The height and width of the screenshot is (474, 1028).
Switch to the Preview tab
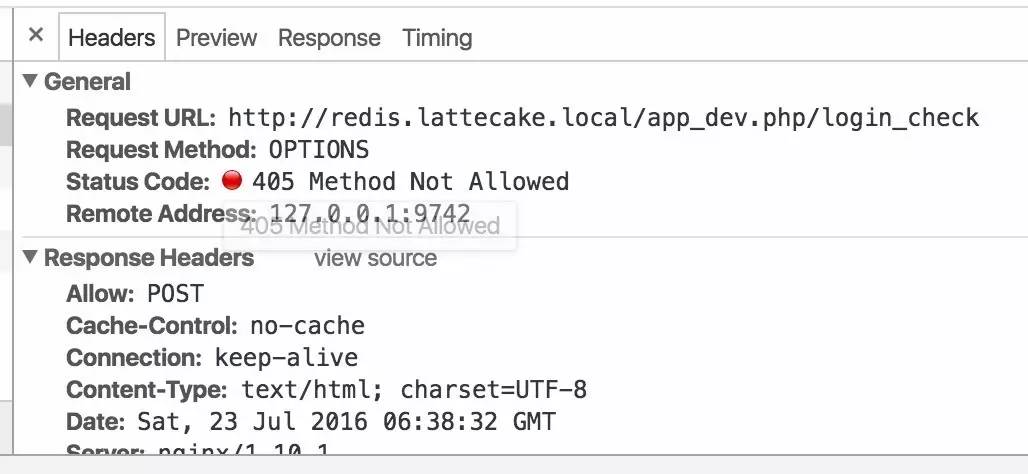[216, 38]
